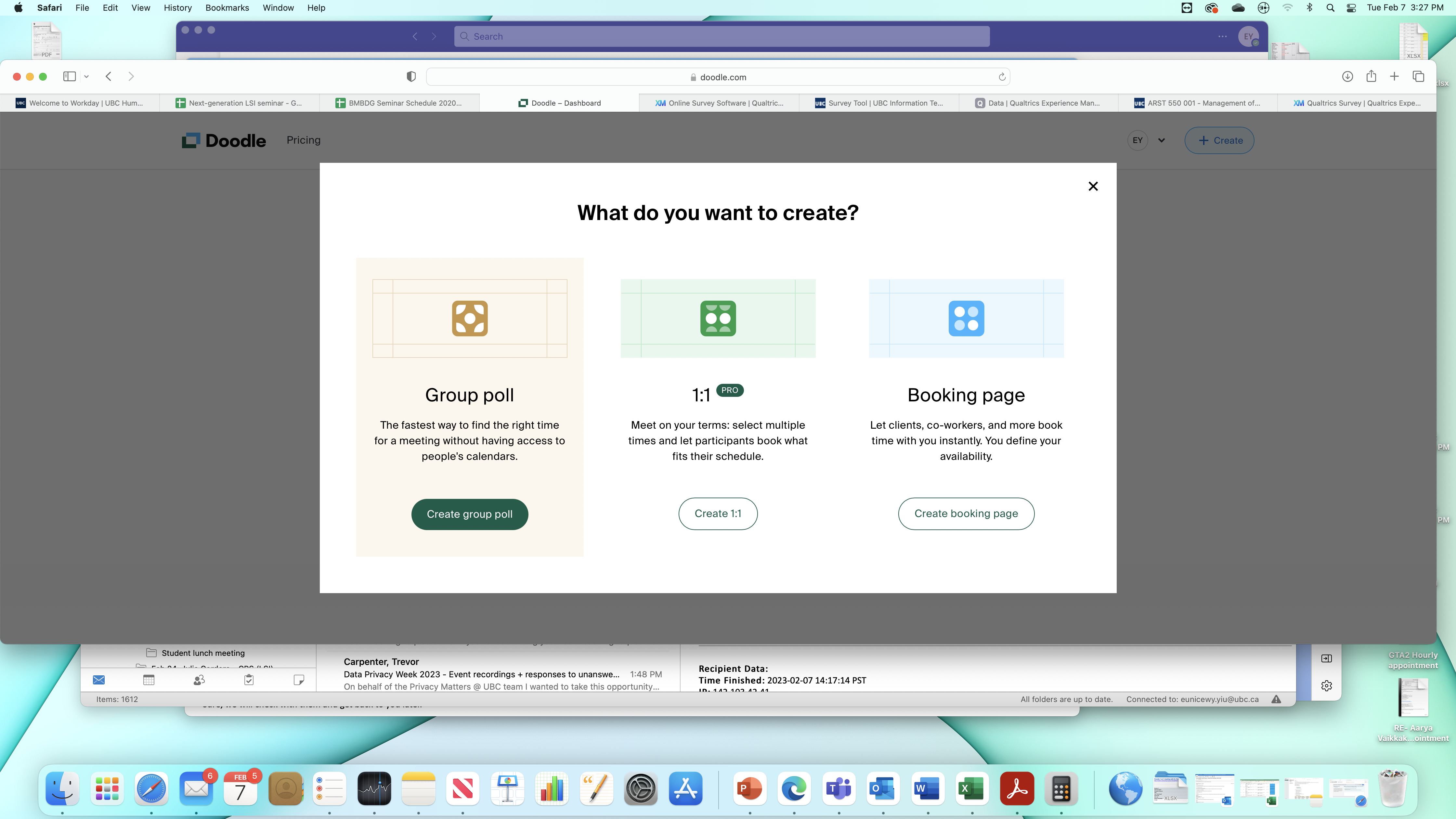
Task: Open the File menu in menu bar
Action: point(82,7)
